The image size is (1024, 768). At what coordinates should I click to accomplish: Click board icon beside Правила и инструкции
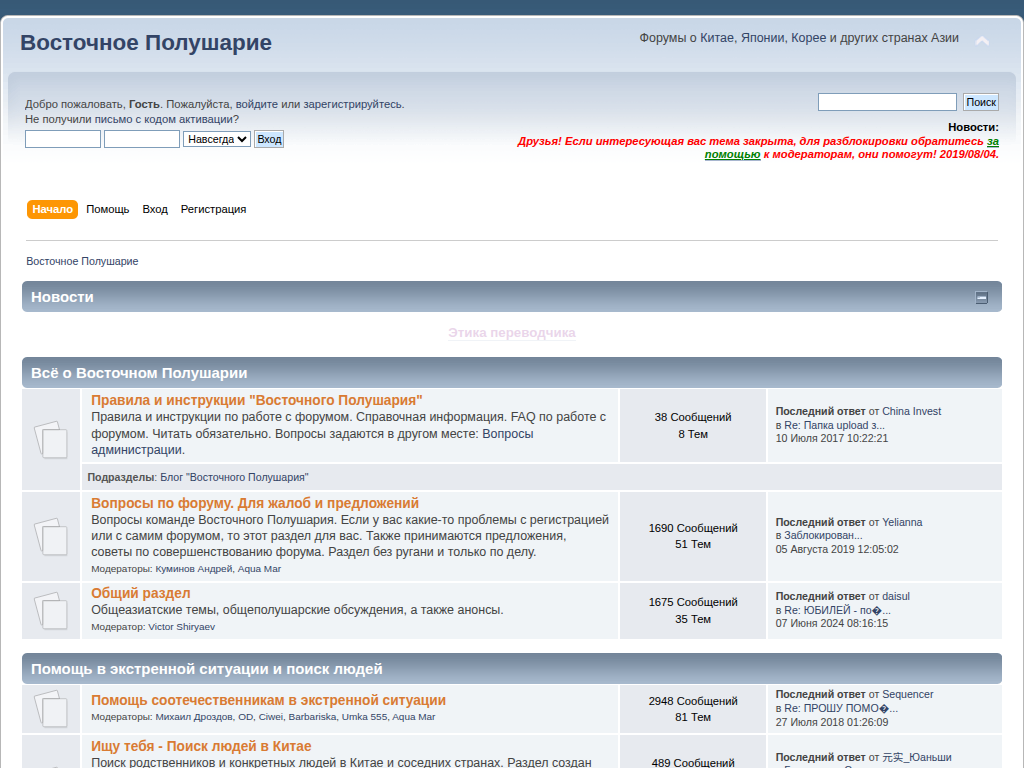coord(51,439)
